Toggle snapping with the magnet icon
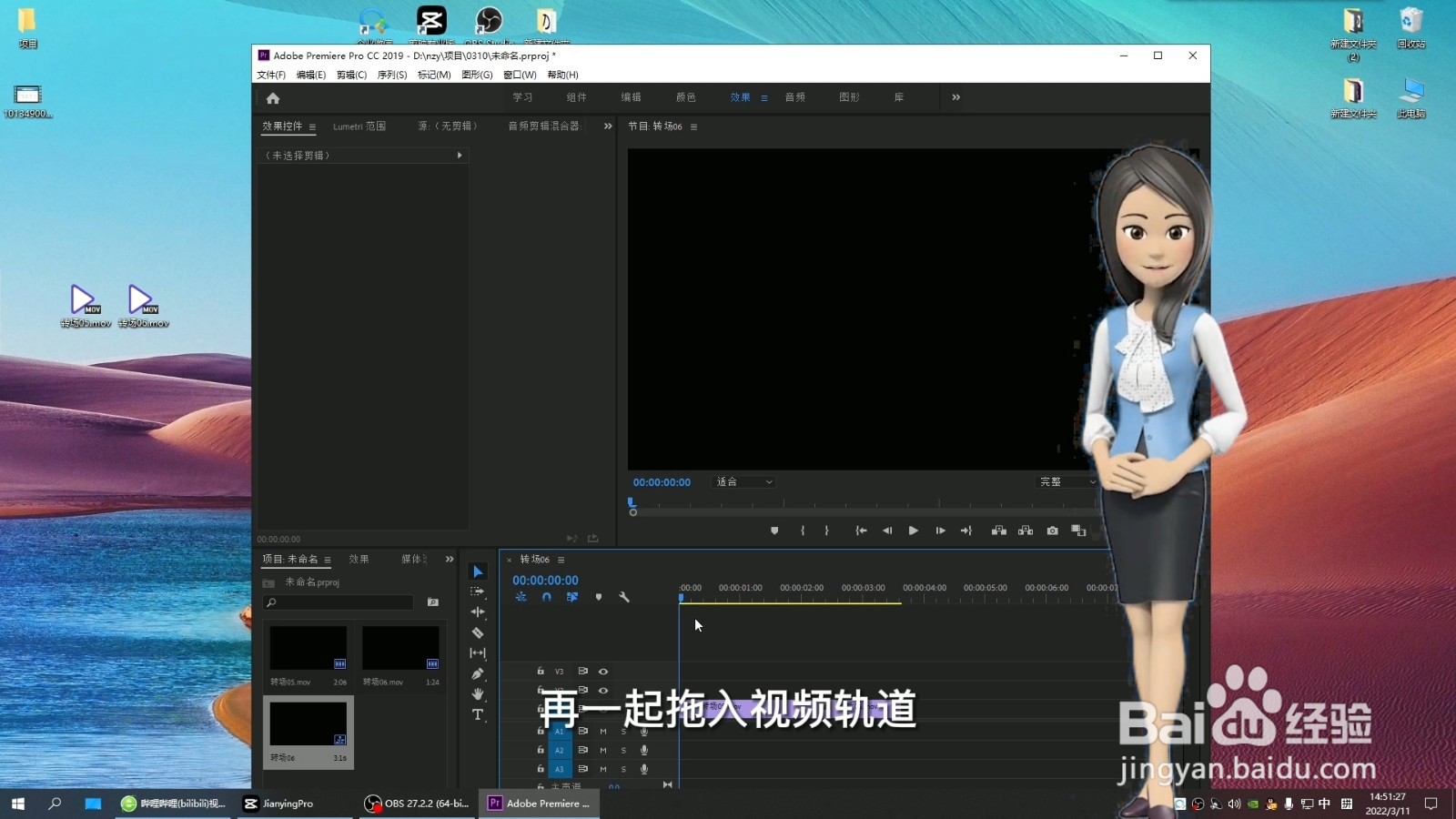The width and height of the screenshot is (1456, 819). pyautogui.click(x=546, y=597)
